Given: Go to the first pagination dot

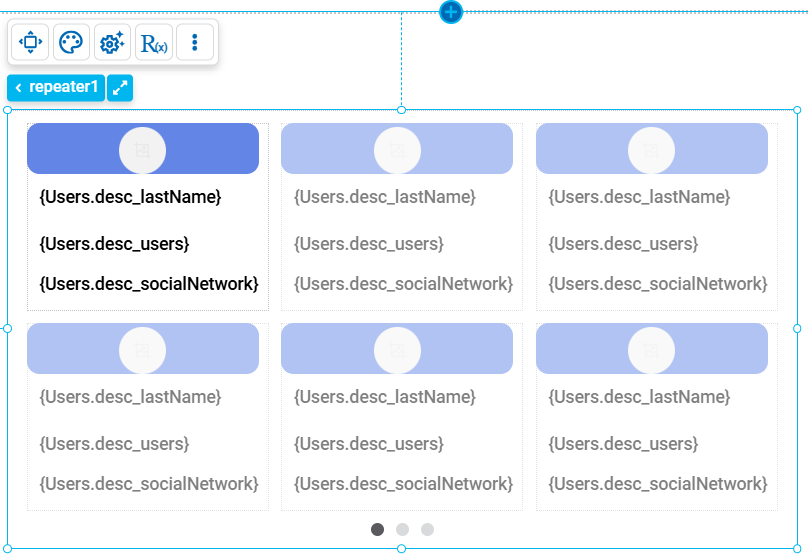Looking at the screenshot, I should (x=377, y=529).
